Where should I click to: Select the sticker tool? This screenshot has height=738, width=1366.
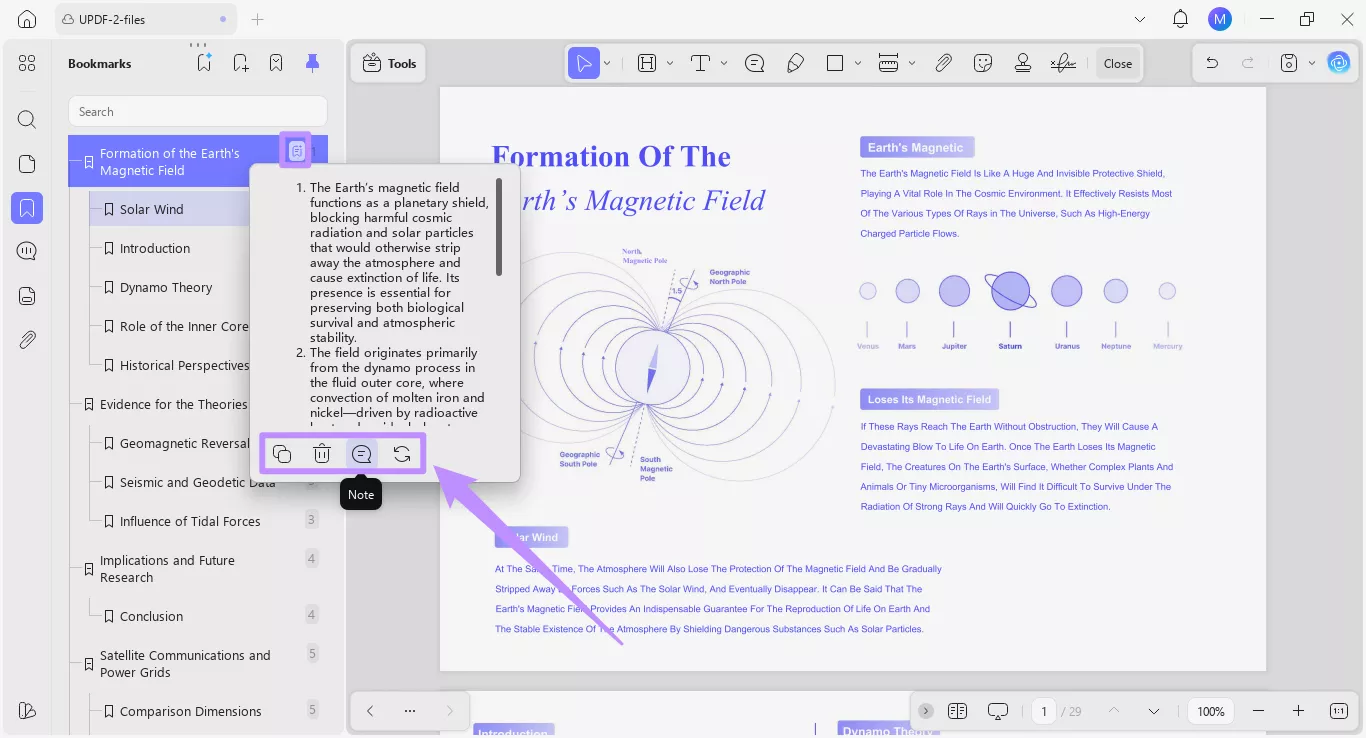point(983,63)
